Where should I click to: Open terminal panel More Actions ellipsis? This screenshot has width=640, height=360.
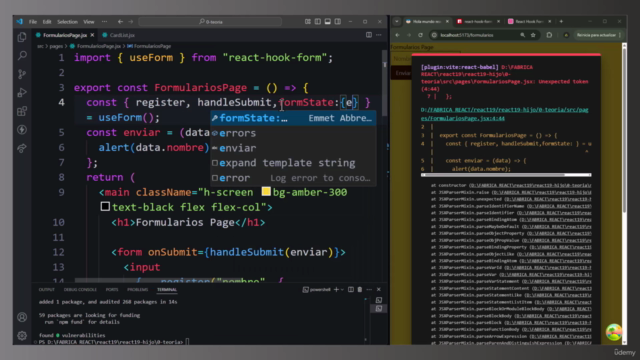[x=369, y=289]
